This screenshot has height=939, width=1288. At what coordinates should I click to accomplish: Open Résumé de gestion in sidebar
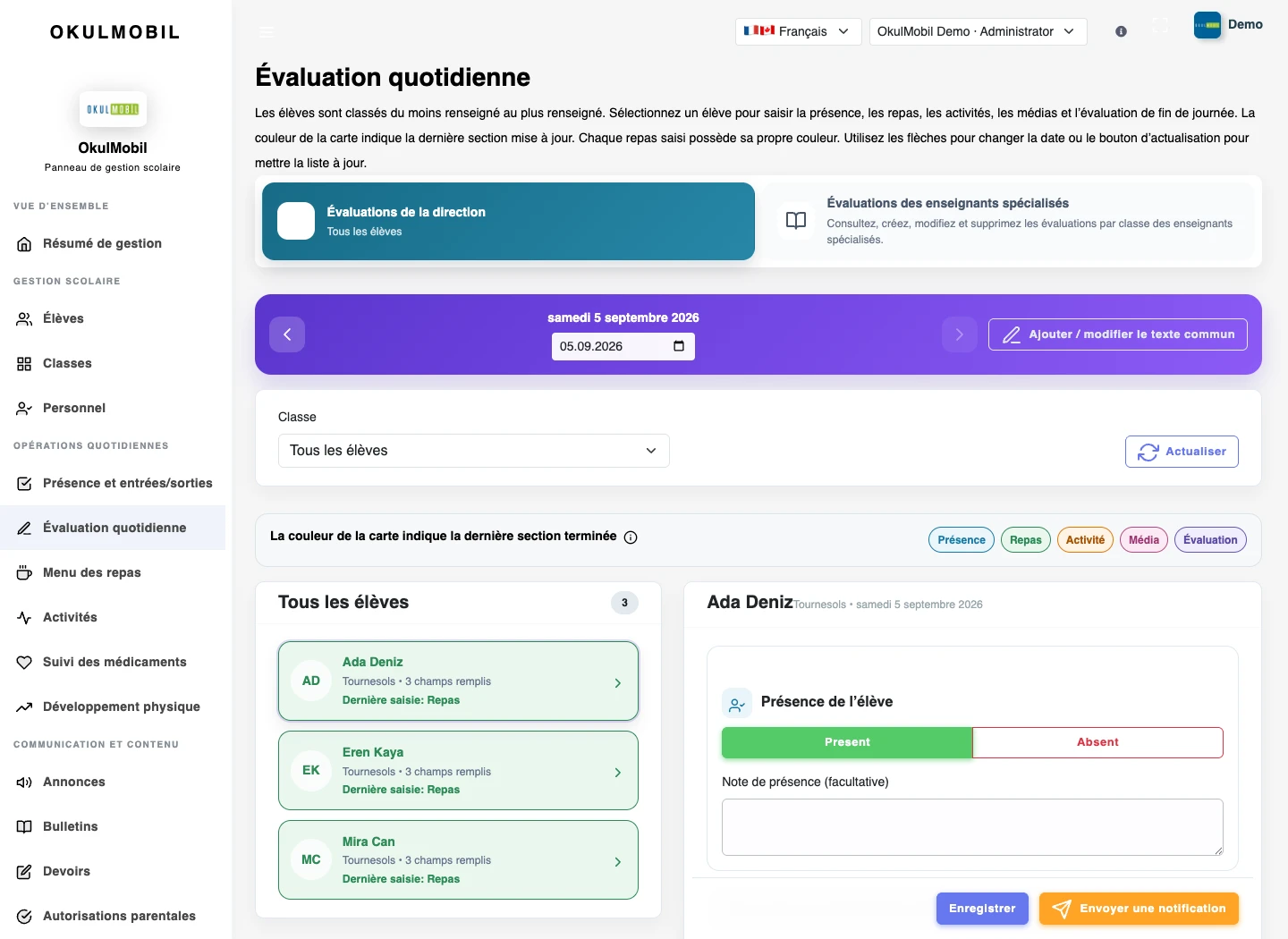113,243
